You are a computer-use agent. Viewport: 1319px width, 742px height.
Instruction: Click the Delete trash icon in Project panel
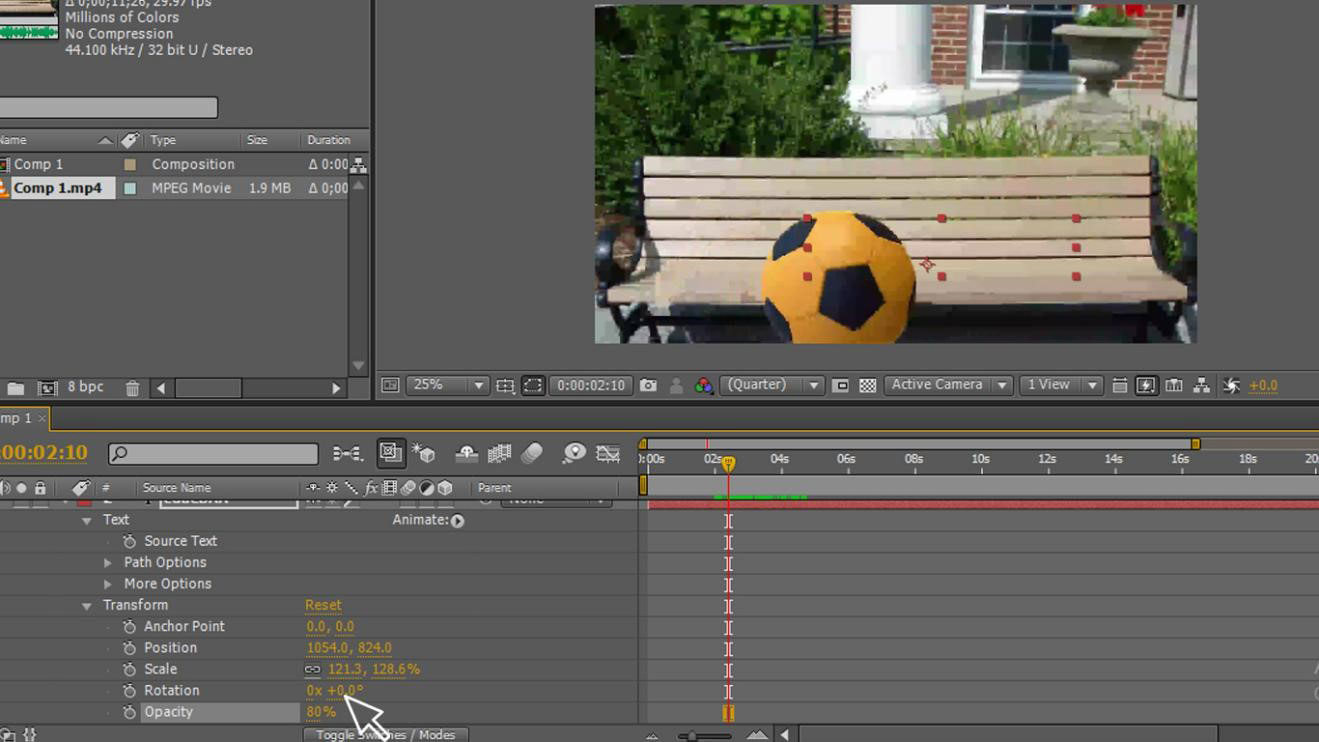click(132, 388)
